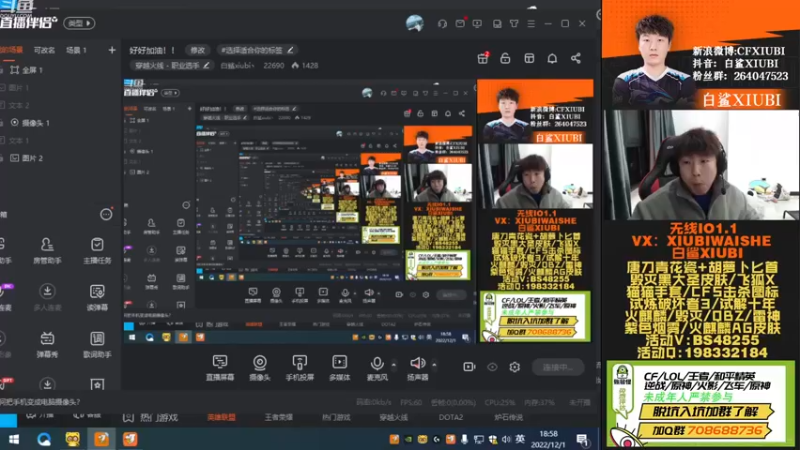Click the taskbar clock 18:58
This screenshot has width=800, height=450.
tap(548, 439)
